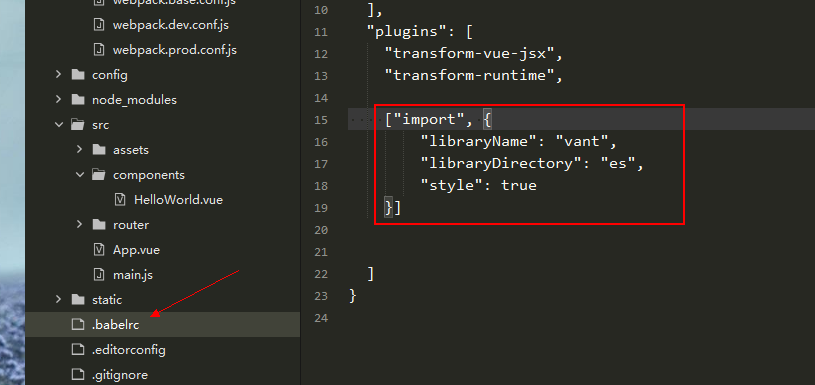815x385 pixels.
Task: Click the App.vue file icon
Action: (99, 250)
